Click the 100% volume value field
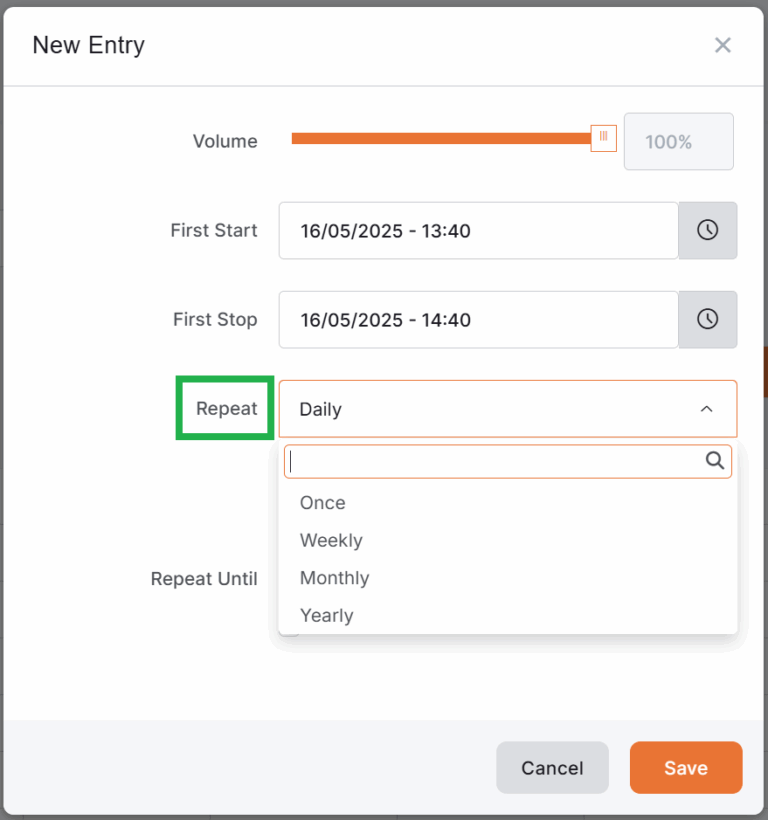 678,141
